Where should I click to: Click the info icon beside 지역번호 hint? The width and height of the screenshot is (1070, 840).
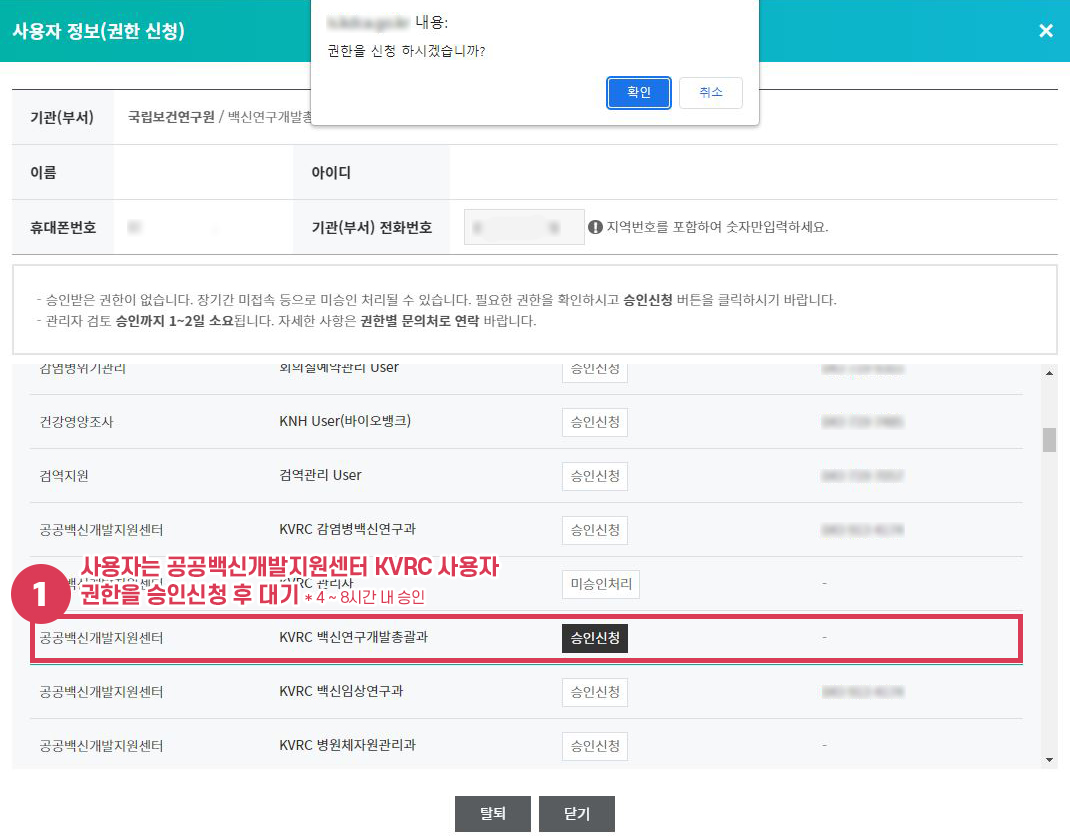(595, 227)
